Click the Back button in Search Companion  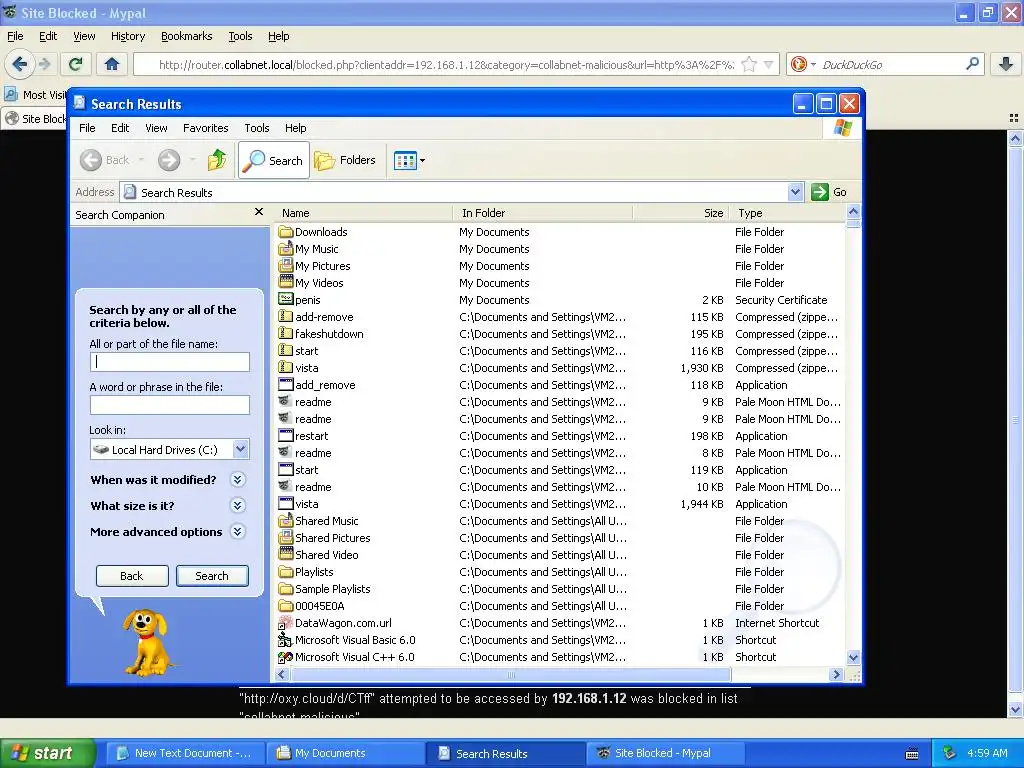point(132,576)
